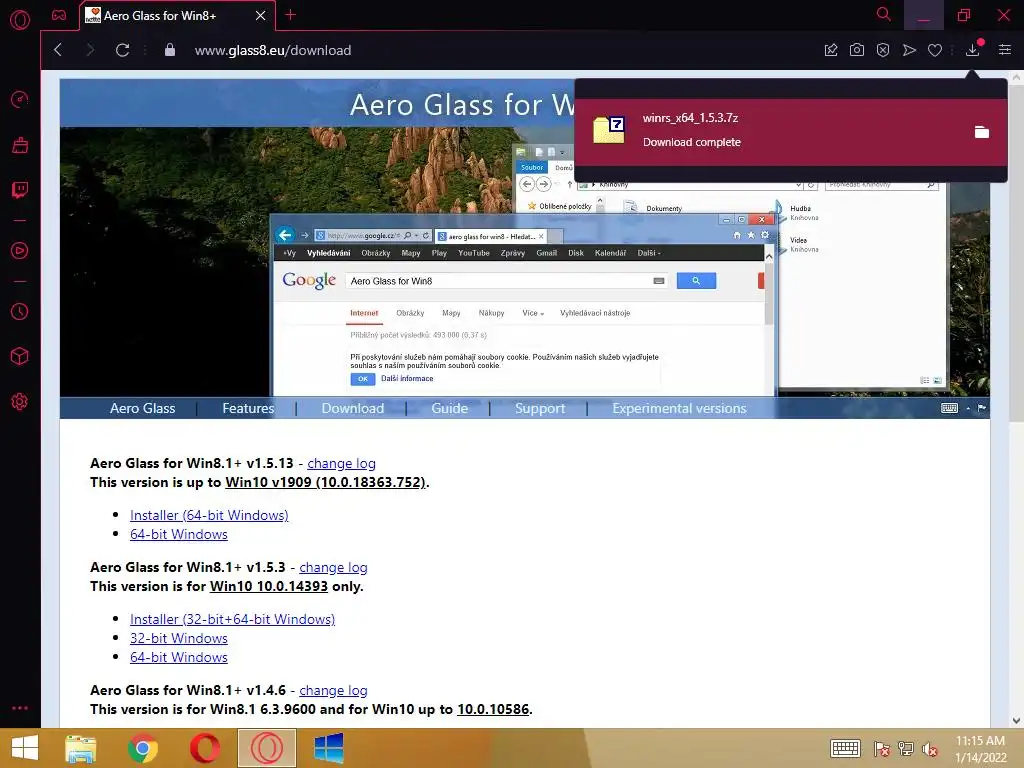The width and height of the screenshot is (1024, 768).
Task: Take a snapshot with camera icon
Action: point(857,50)
